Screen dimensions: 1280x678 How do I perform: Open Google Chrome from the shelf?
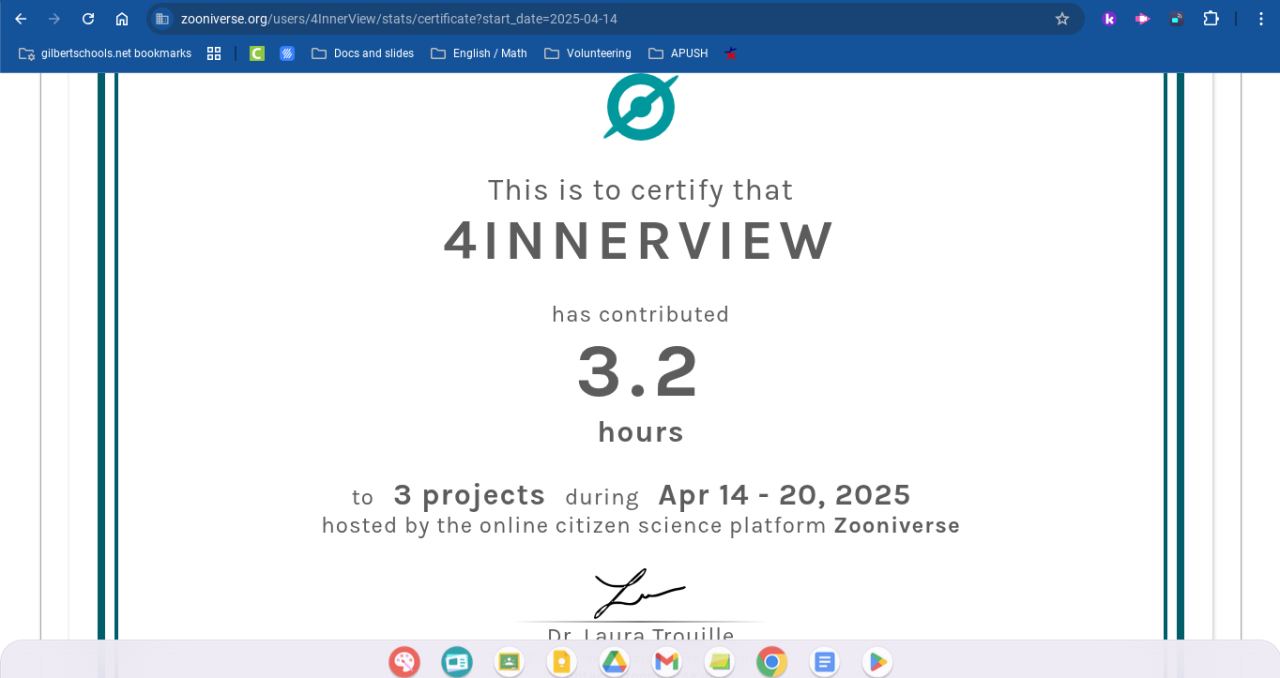click(772, 661)
